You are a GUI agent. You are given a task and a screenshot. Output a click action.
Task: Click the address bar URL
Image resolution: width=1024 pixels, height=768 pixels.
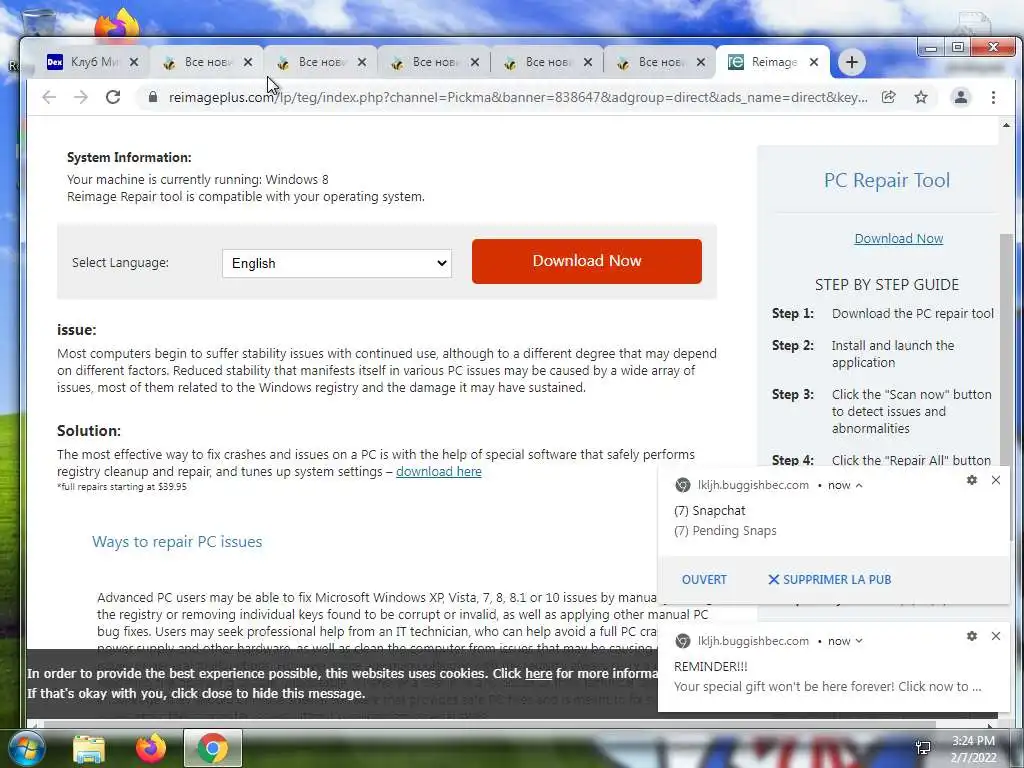[518, 97]
